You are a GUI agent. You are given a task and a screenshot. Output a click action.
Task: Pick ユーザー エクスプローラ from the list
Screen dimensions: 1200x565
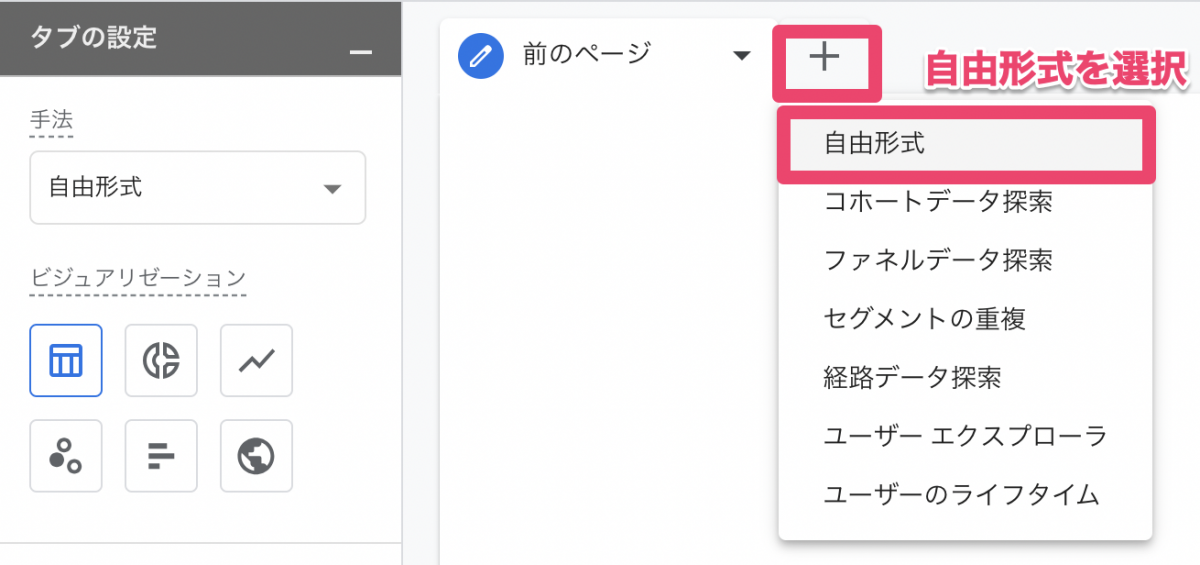pos(965,436)
